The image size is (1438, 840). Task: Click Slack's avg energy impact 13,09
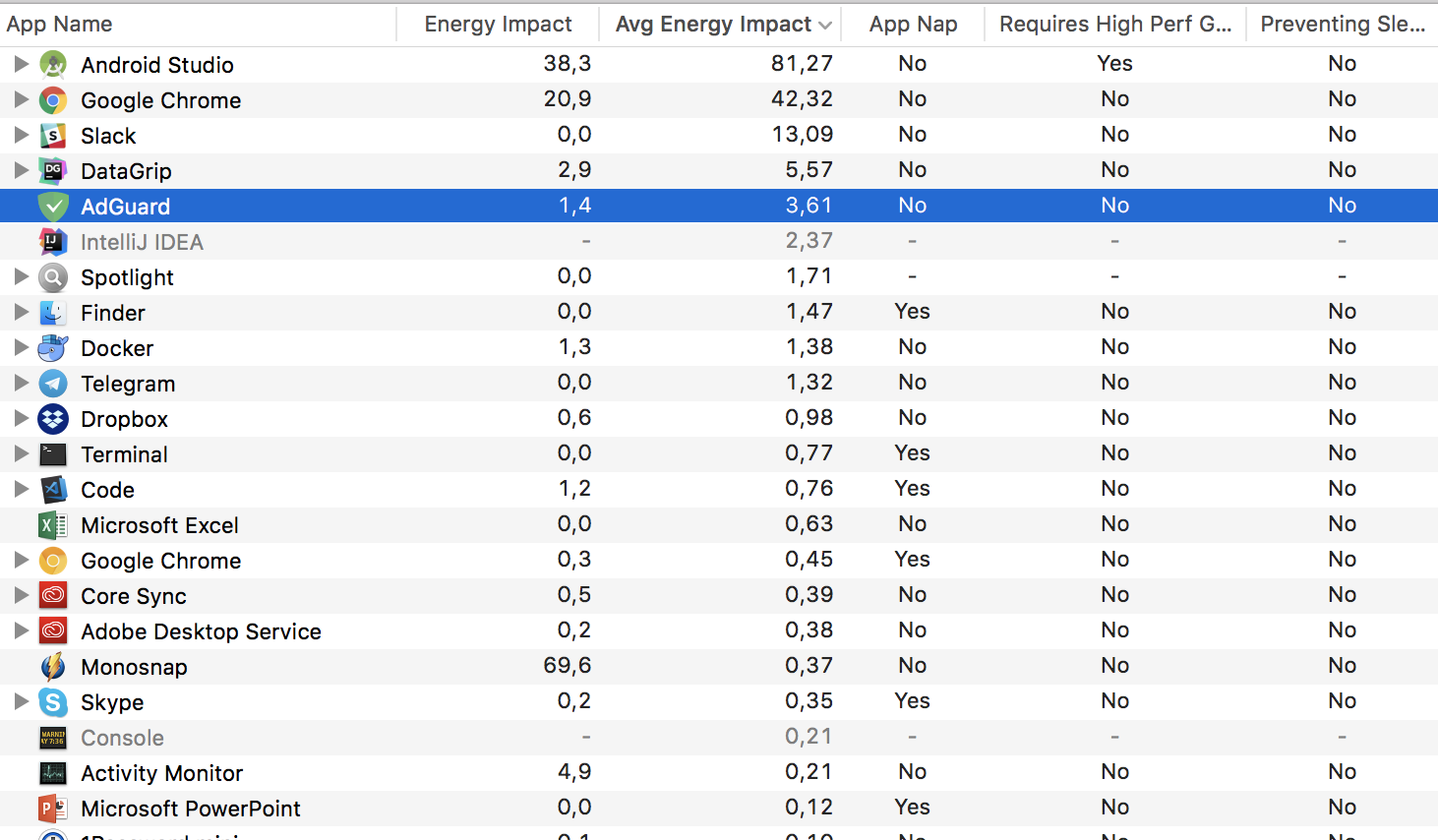point(803,135)
